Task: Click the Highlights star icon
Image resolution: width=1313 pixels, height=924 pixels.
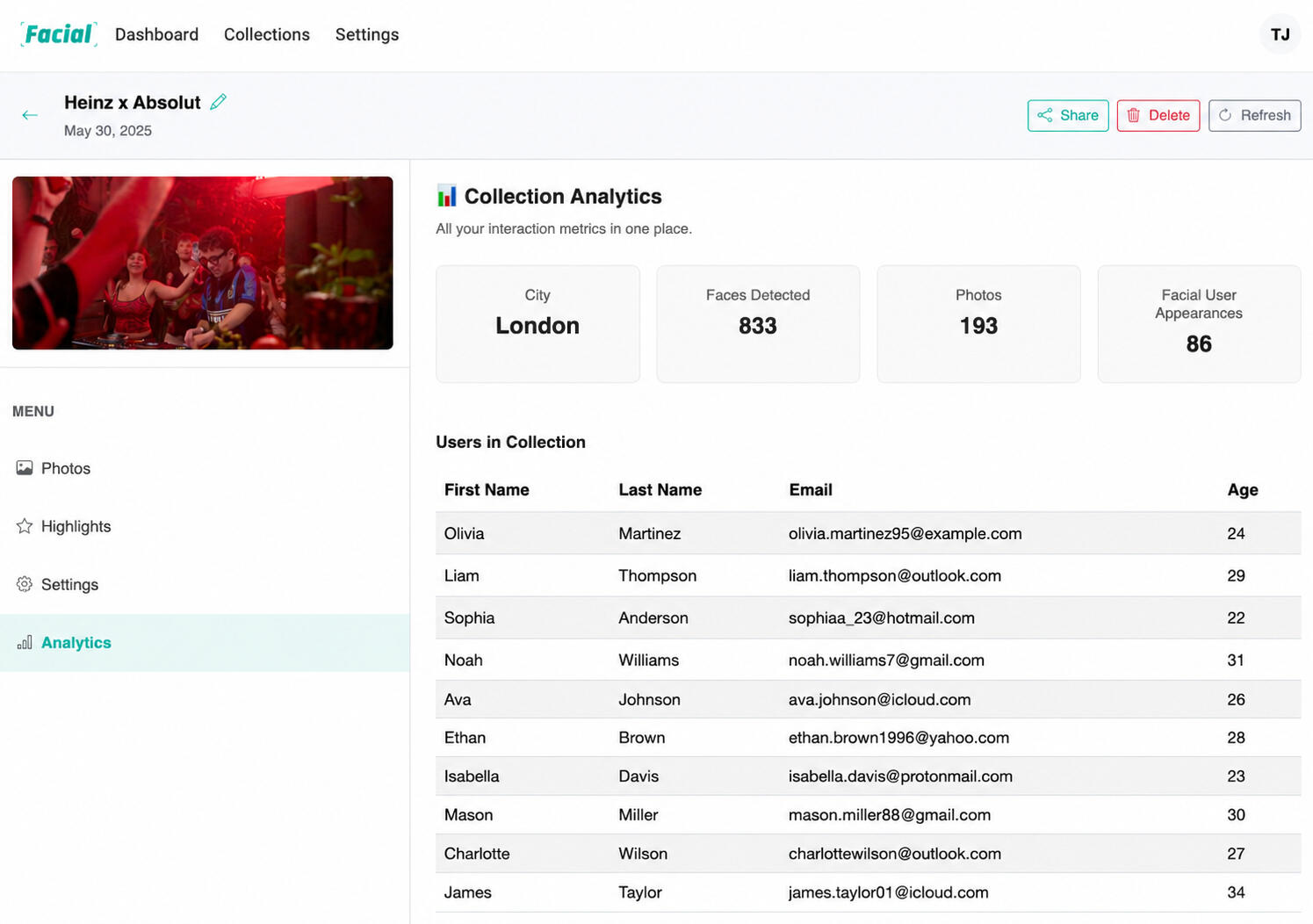Action: (x=25, y=526)
